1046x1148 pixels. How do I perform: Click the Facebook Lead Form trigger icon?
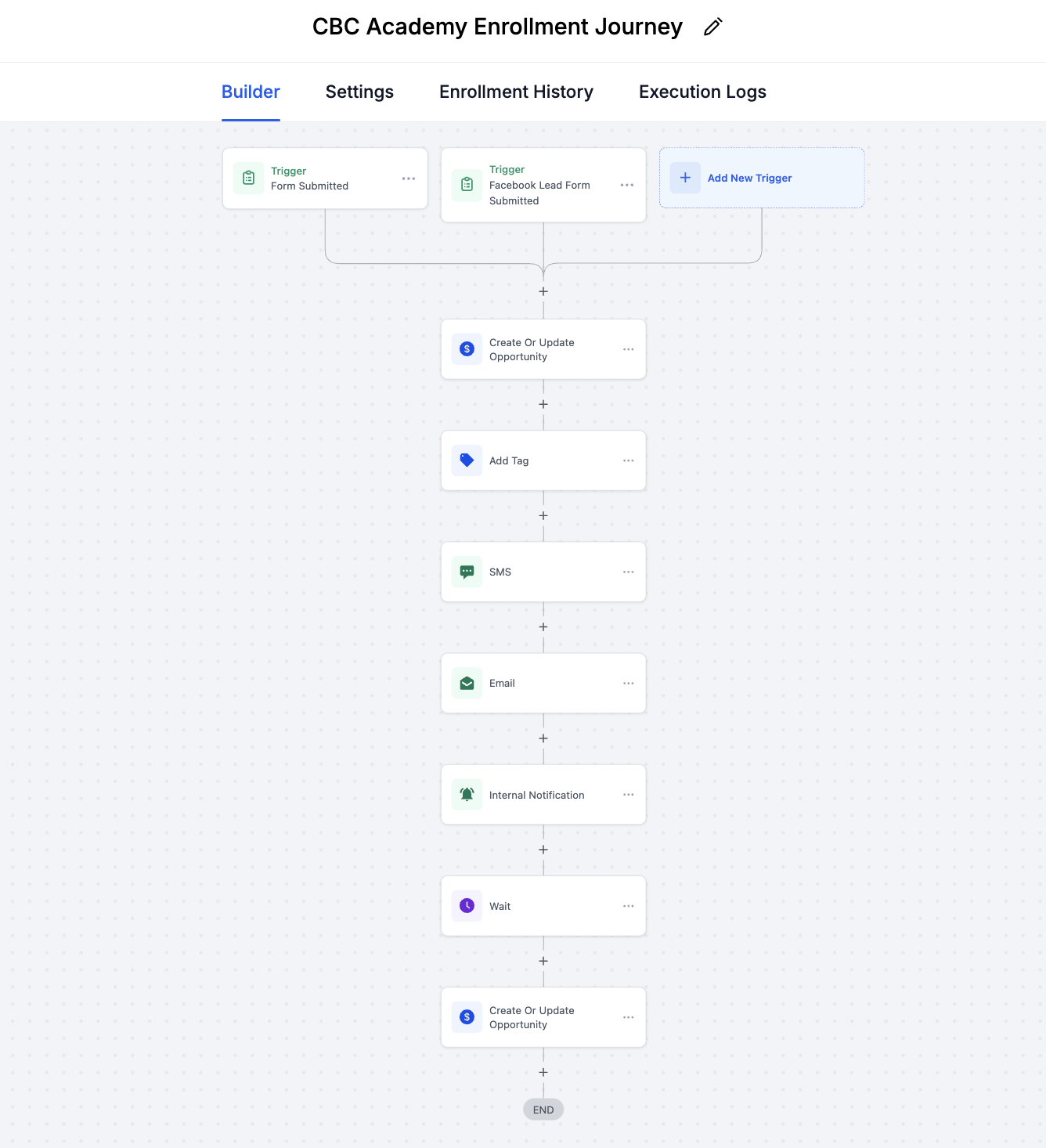tap(467, 185)
